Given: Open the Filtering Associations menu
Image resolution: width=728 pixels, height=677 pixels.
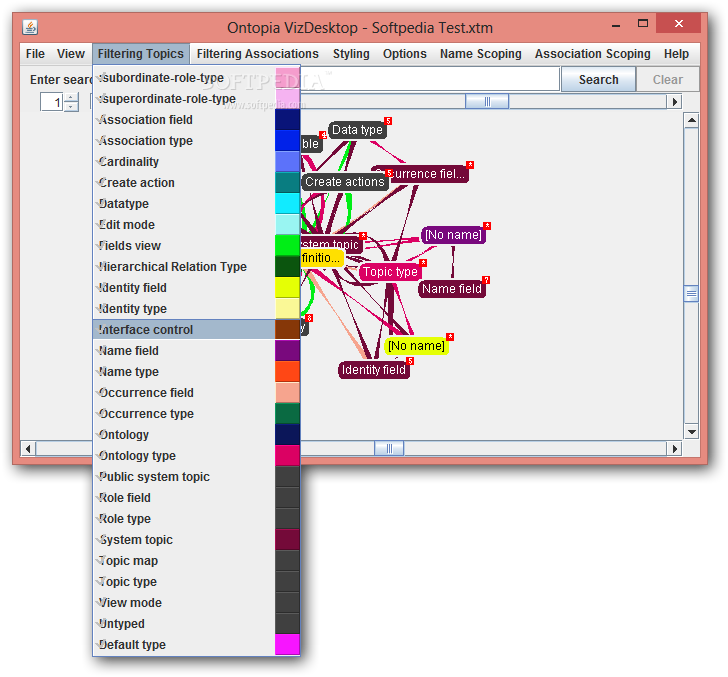Looking at the screenshot, I should [258, 54].
